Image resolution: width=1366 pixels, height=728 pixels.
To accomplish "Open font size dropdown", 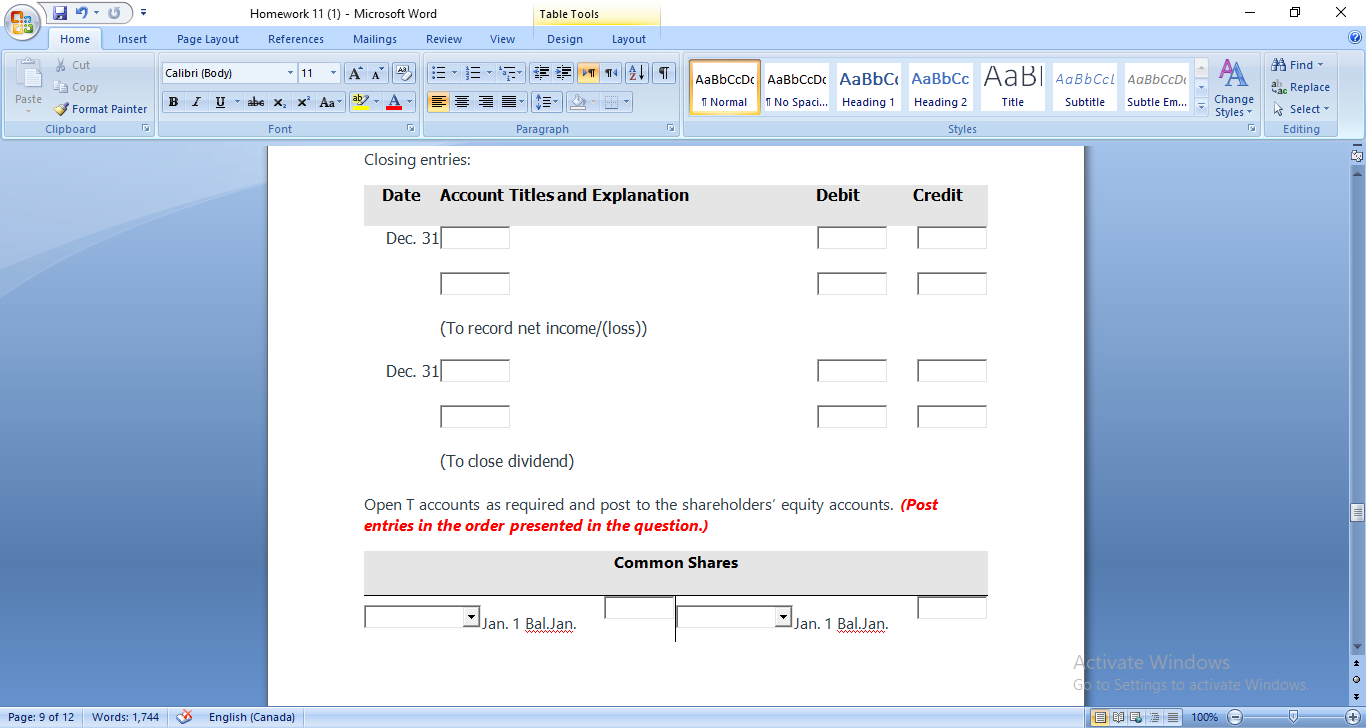I will 333,73.
